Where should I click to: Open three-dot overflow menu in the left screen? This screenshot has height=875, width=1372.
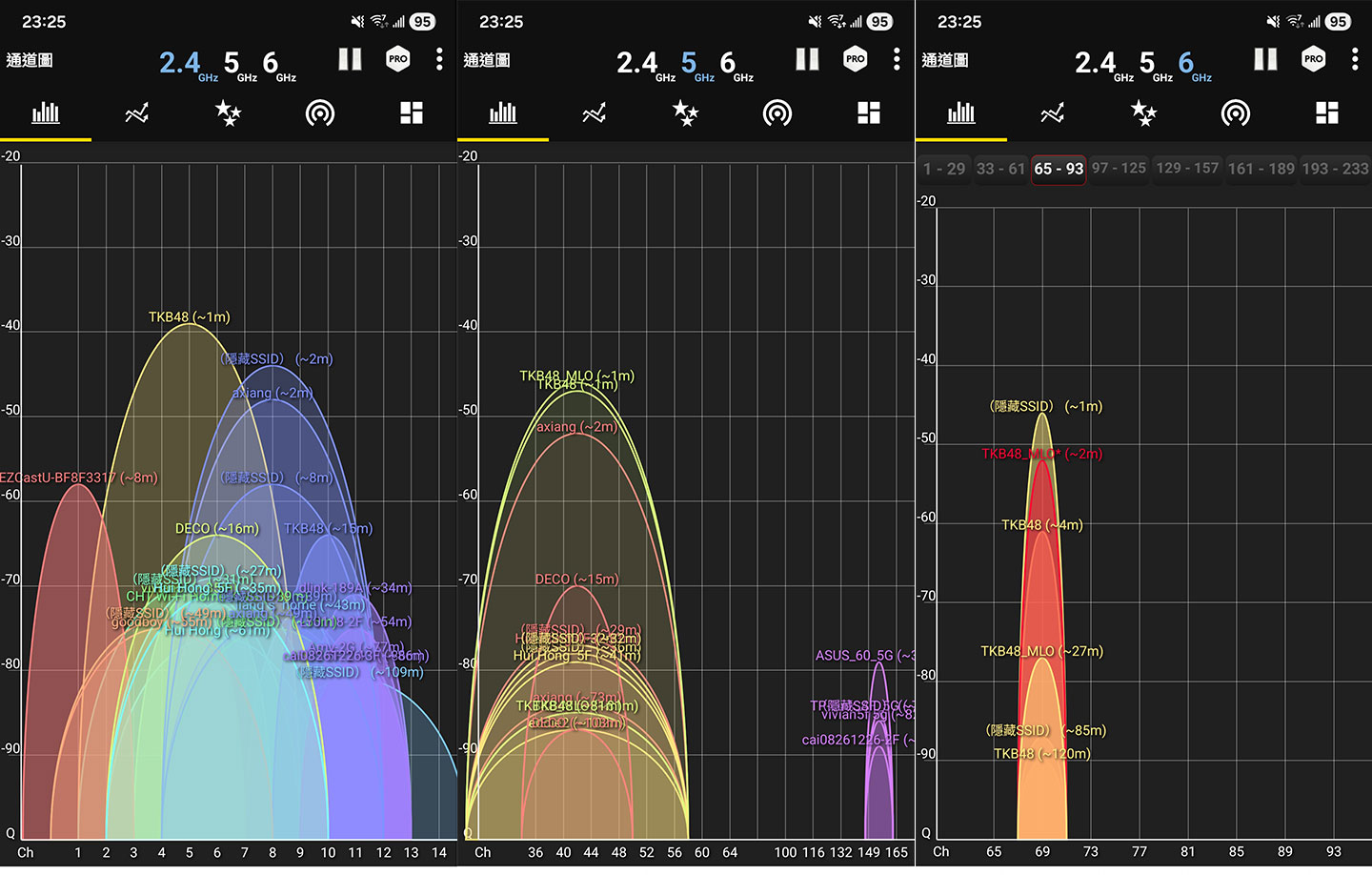click(x=439, y=60)
